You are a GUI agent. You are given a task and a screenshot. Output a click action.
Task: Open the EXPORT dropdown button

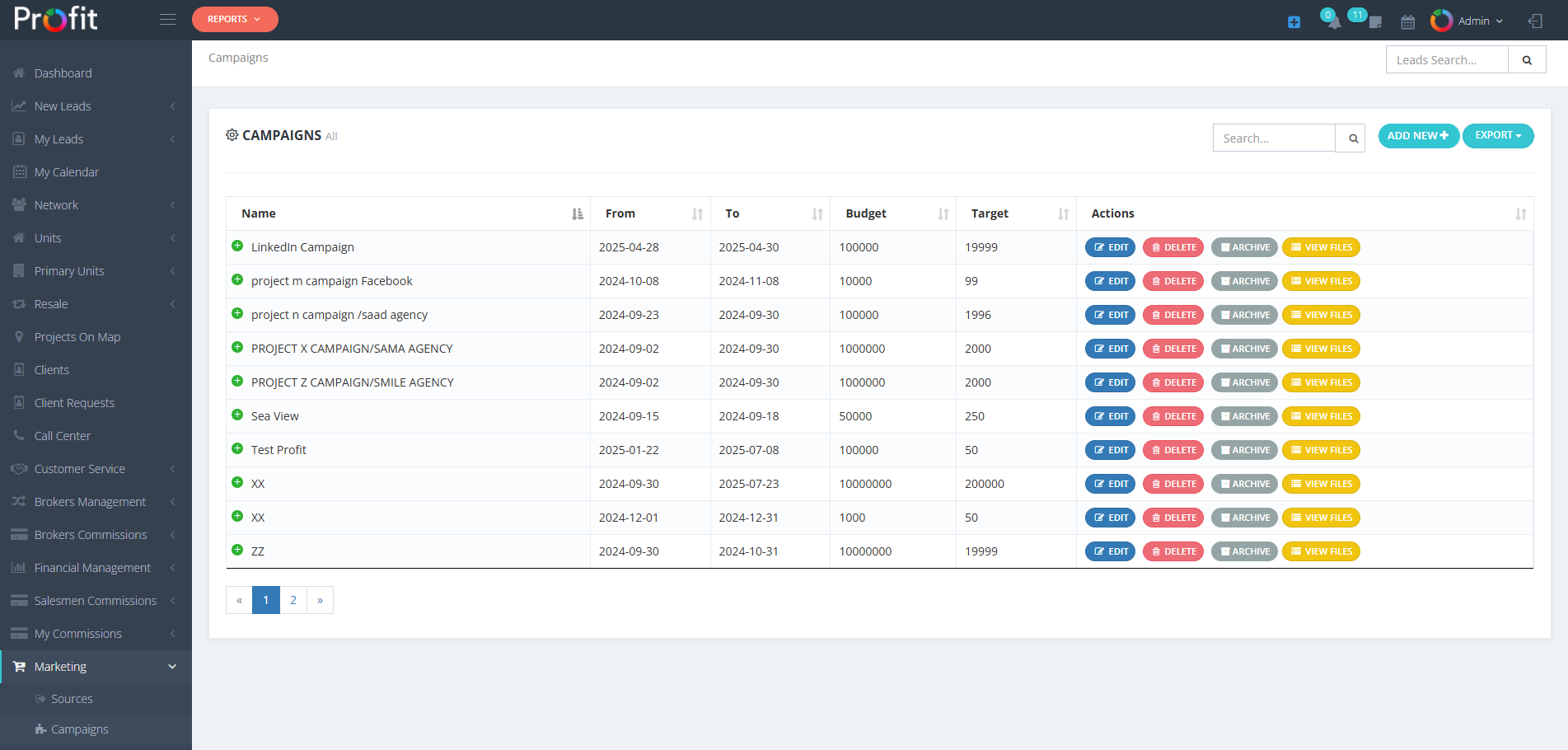tap(1497, 135)
